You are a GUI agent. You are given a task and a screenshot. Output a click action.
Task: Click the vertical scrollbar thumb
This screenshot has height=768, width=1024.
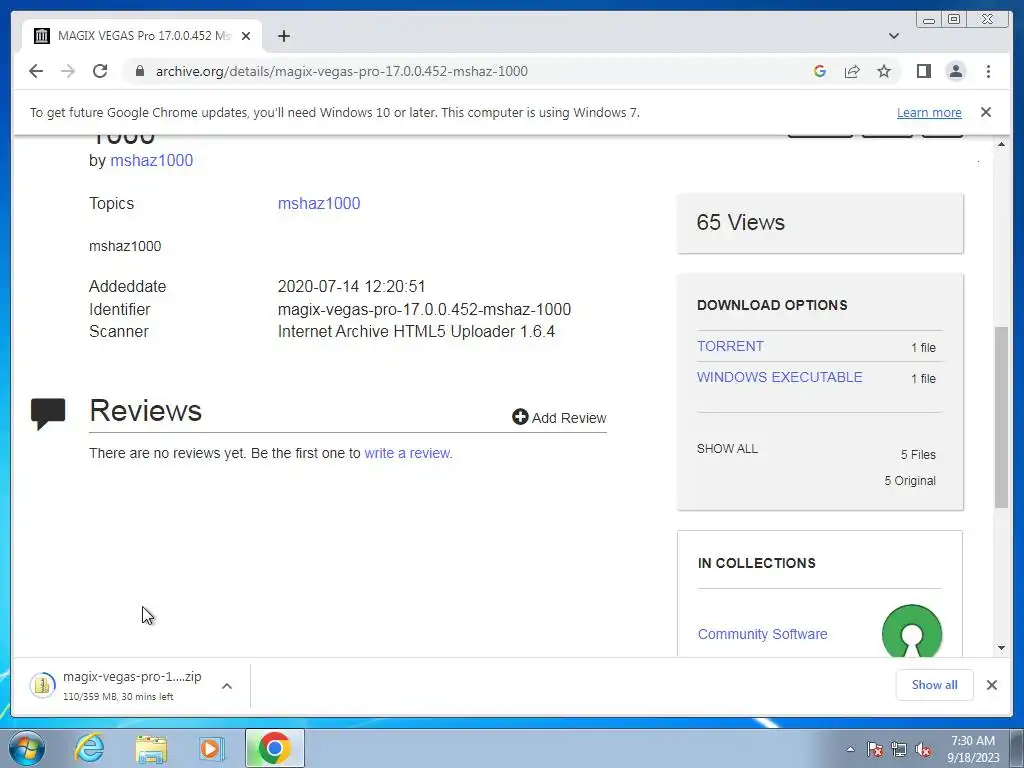[1001, 417]
